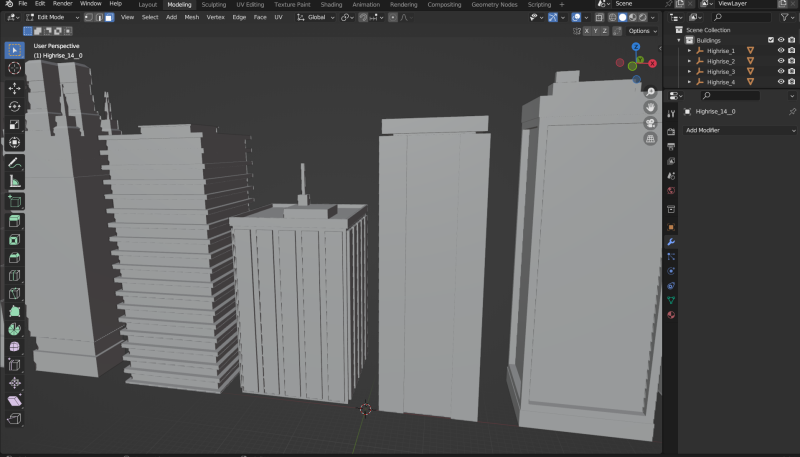Switch to the UV Editing workspace tab
The image size is (800, 457).
[x=250, y=4]
